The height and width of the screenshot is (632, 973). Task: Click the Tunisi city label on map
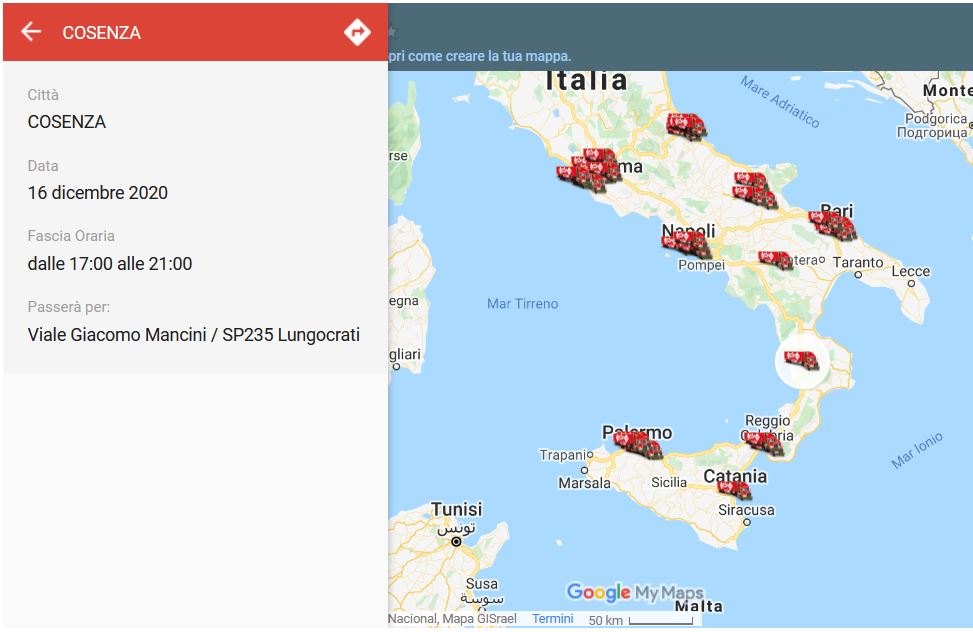[456, 510]
